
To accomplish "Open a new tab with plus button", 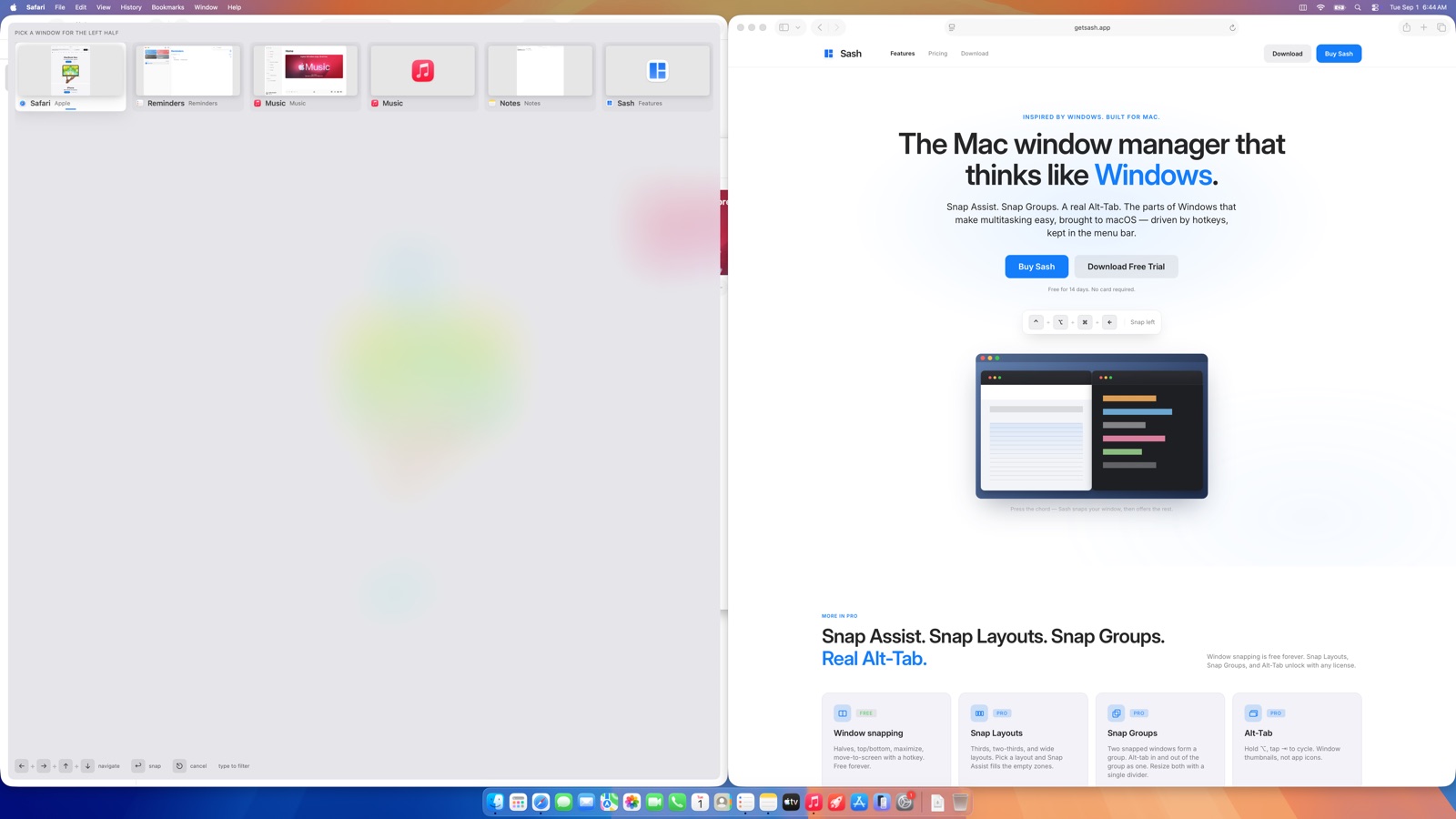I will point(1424,27).
